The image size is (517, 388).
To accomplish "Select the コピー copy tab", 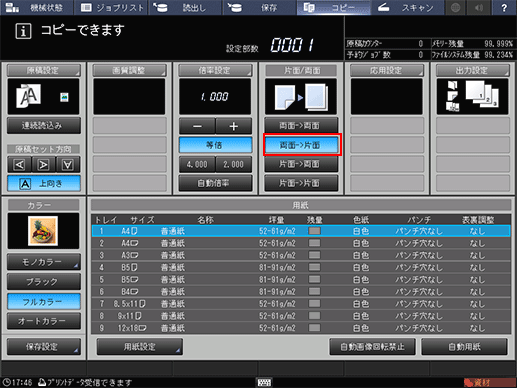I will coord(333,7).
